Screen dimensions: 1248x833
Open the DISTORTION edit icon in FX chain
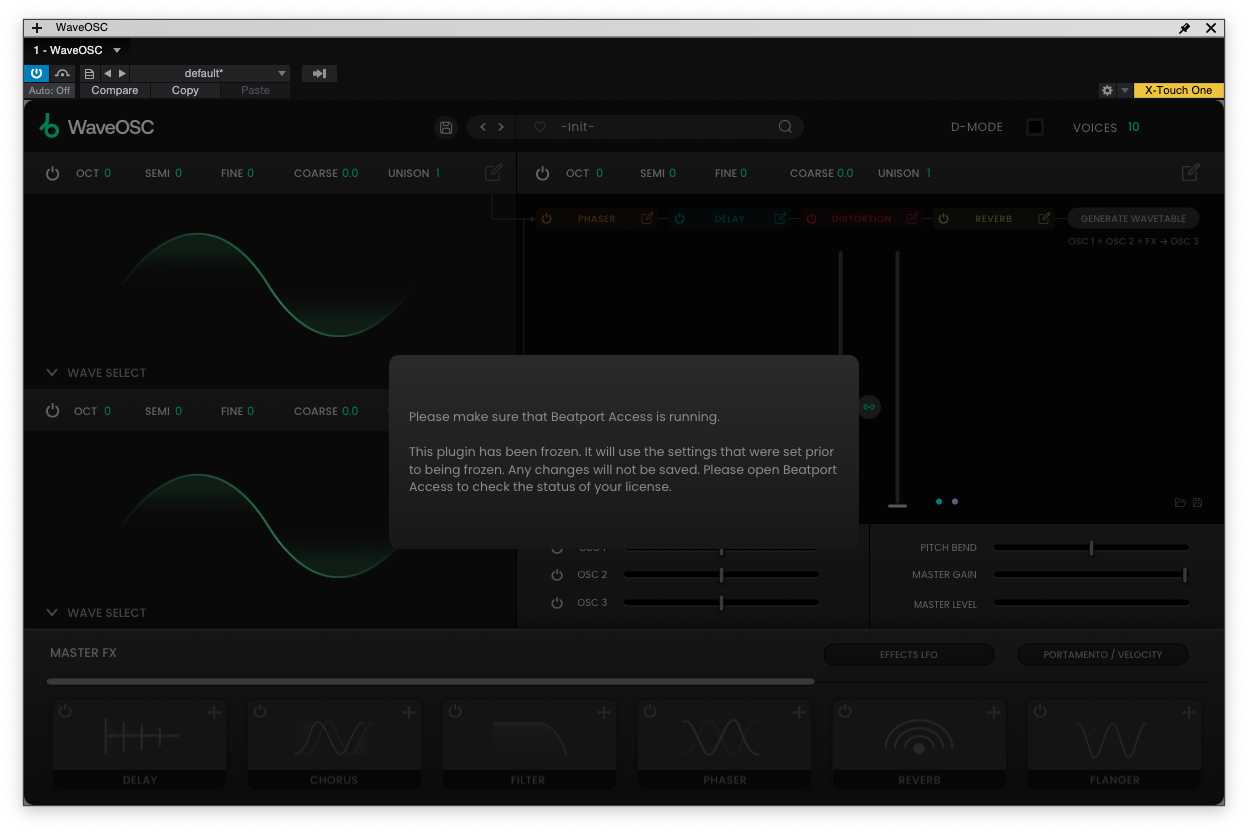(912, 218)
